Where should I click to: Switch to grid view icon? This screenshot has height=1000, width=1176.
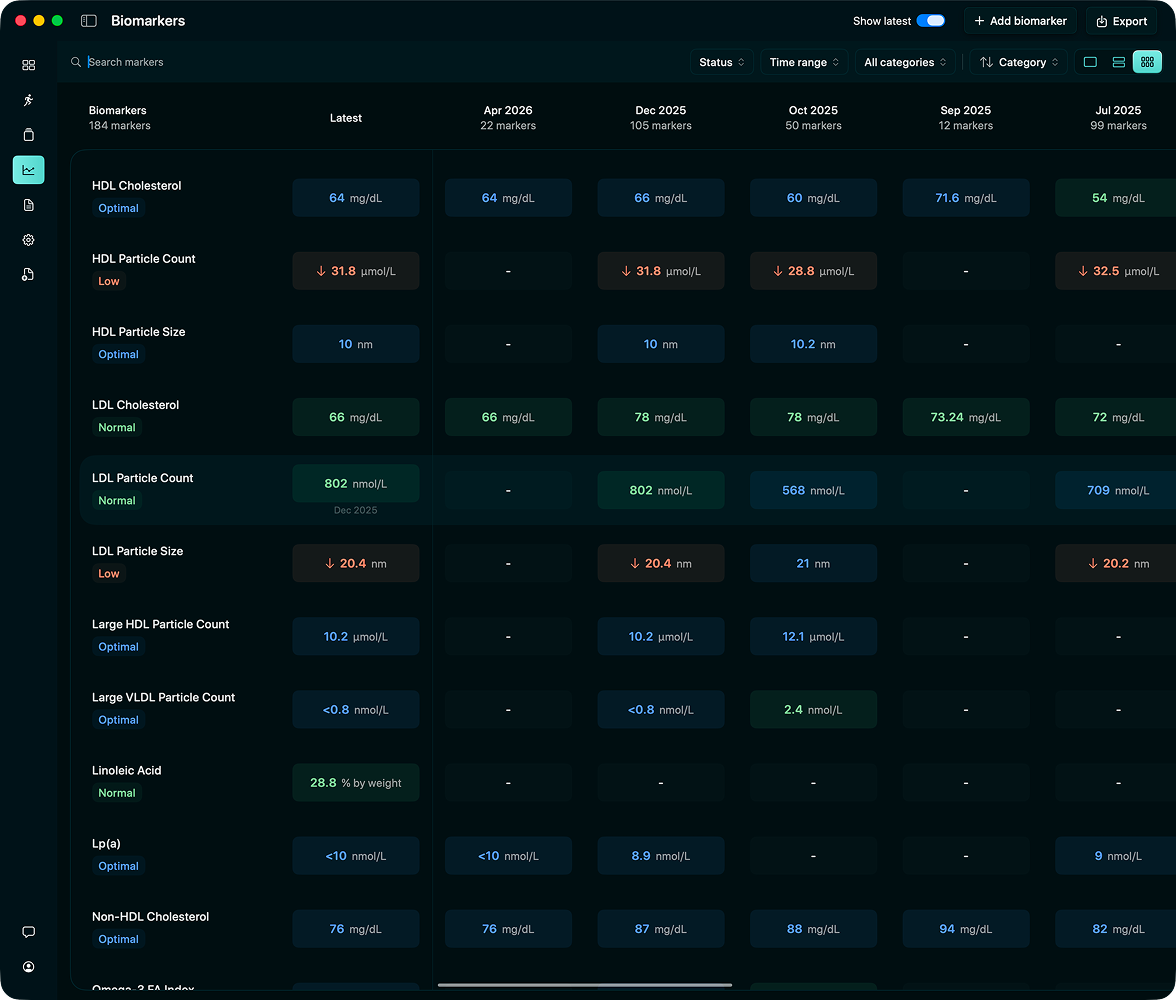pyautogui.click(x=1147, y=62)
